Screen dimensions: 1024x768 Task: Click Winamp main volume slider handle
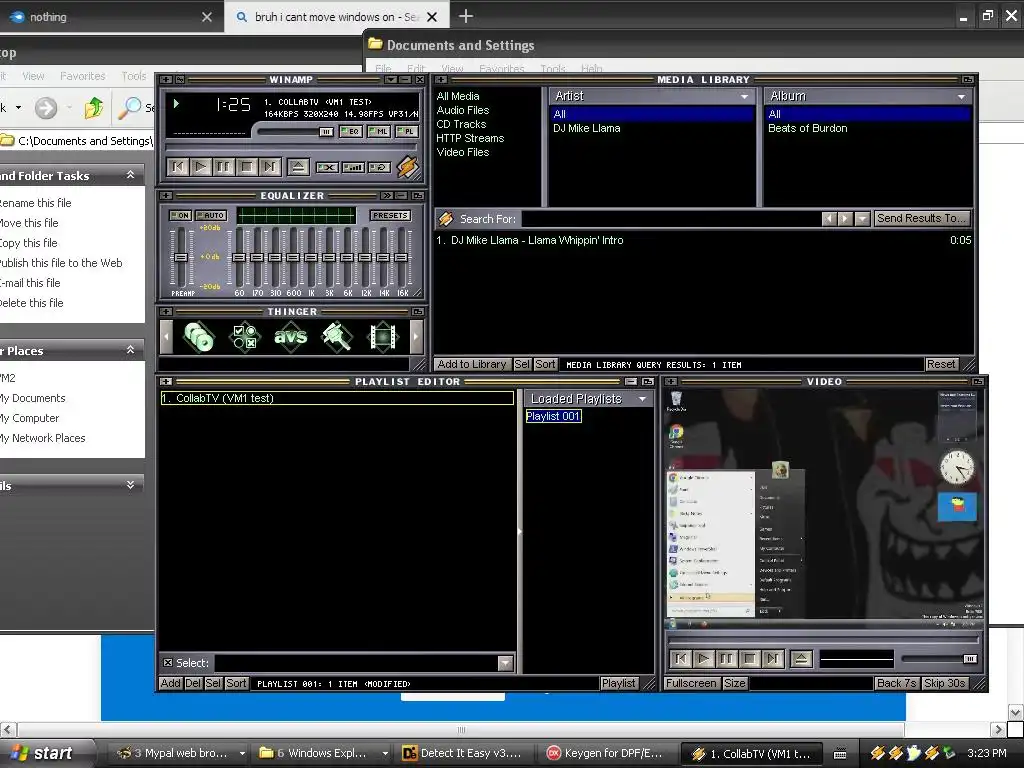pyautogui.click(x=326, y=132)
